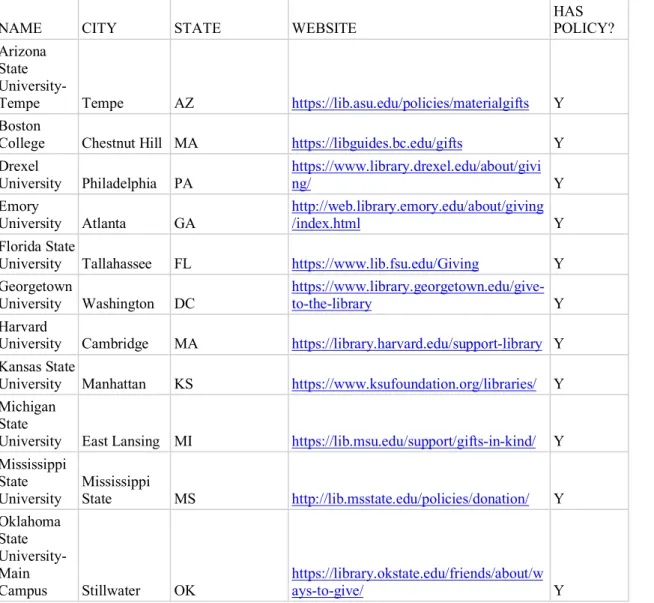The width and height of the screenshot is (654, 603).
Task: Select the NAME column header
Action: (39, 20)
